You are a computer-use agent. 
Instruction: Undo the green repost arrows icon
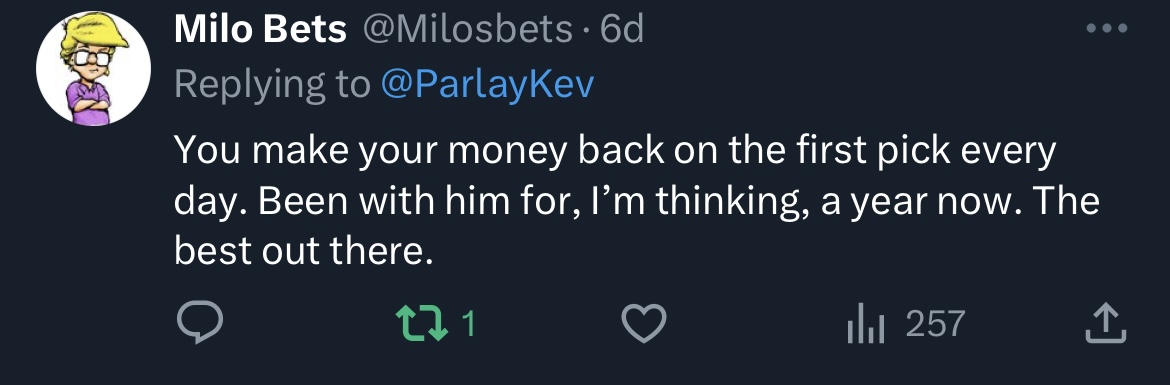pyautogui.click(x=421, y=325)
